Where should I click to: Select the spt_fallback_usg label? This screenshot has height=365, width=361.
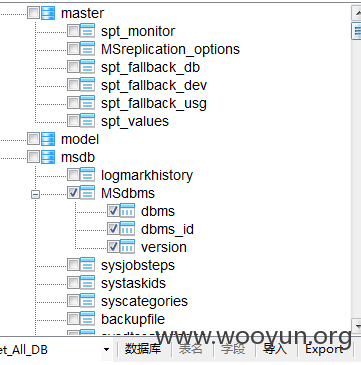pos(154,103)
